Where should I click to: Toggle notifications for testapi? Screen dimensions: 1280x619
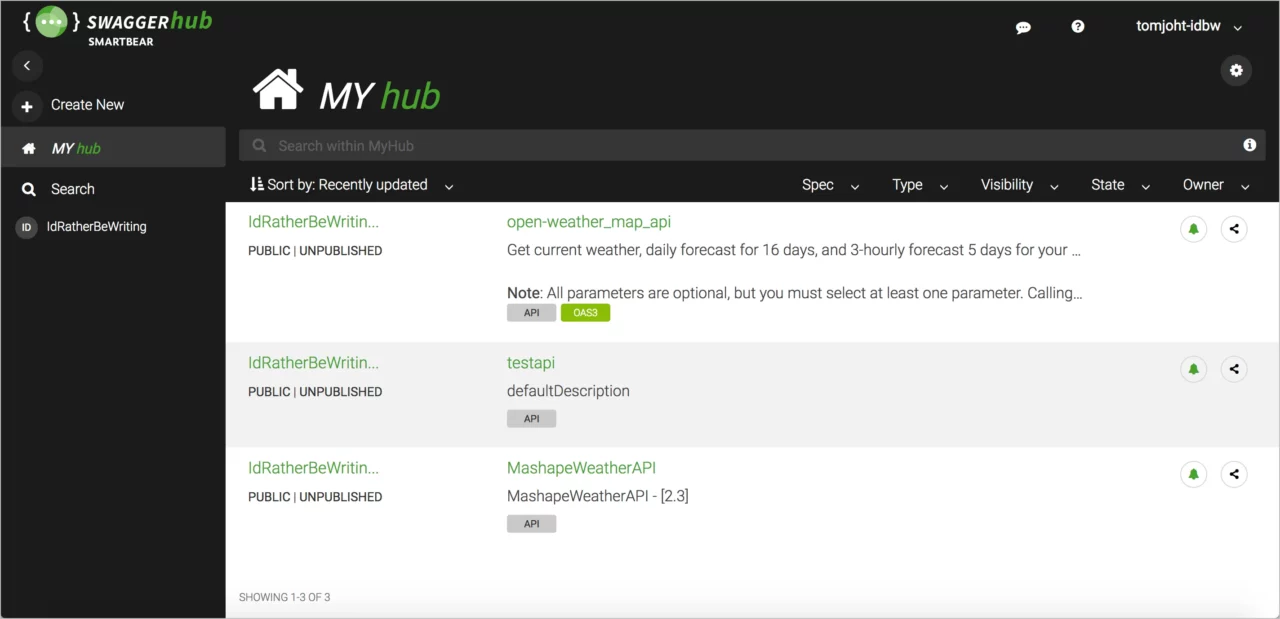point(1193,369)
